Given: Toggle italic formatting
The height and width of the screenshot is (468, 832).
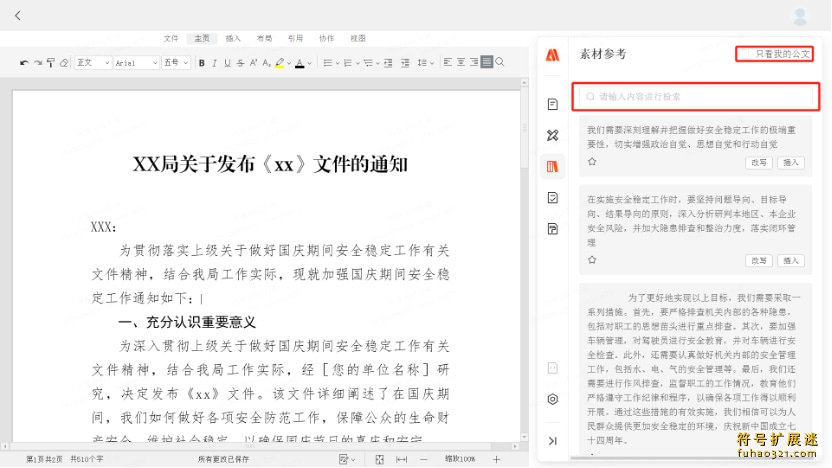Looking at the screenshot, I should point(214,63).
